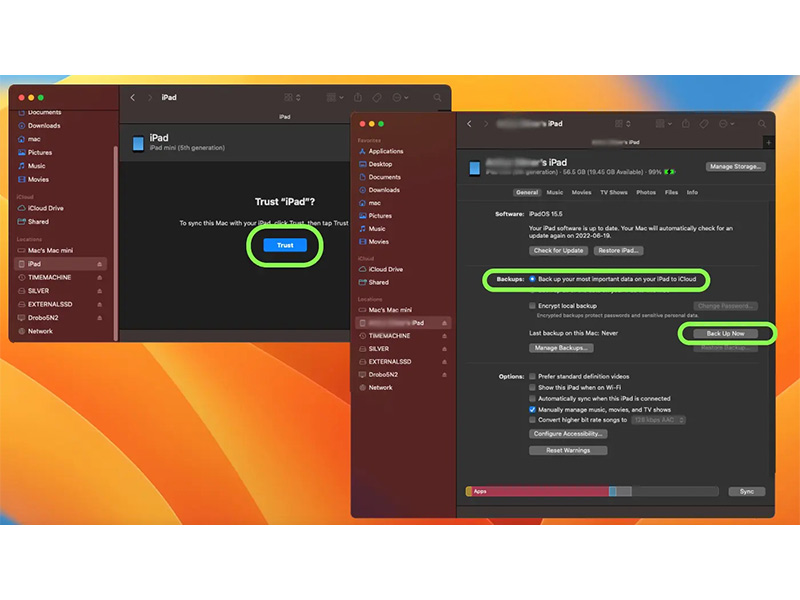This screenshot has height=600, width=800.
Task: Open Pictures in front Finder sidebar
Action: [380, 216]
